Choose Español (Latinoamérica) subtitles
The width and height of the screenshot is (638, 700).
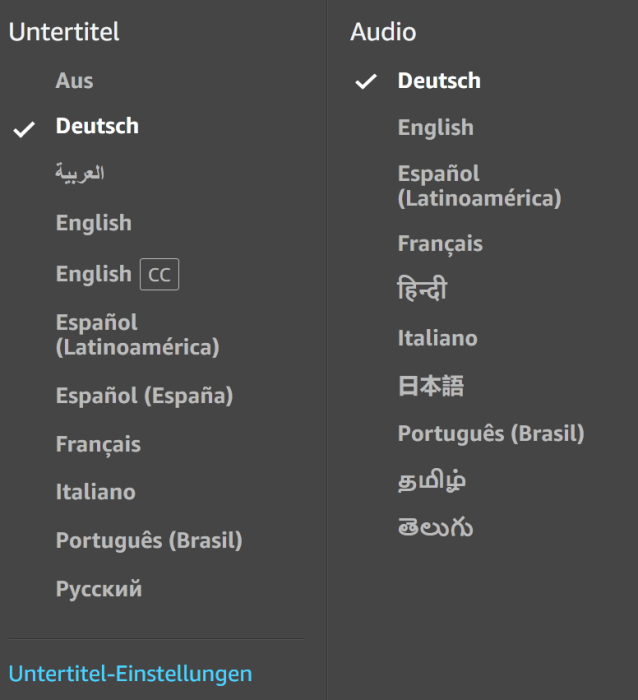pyautogui.click(x=137, y=335)
